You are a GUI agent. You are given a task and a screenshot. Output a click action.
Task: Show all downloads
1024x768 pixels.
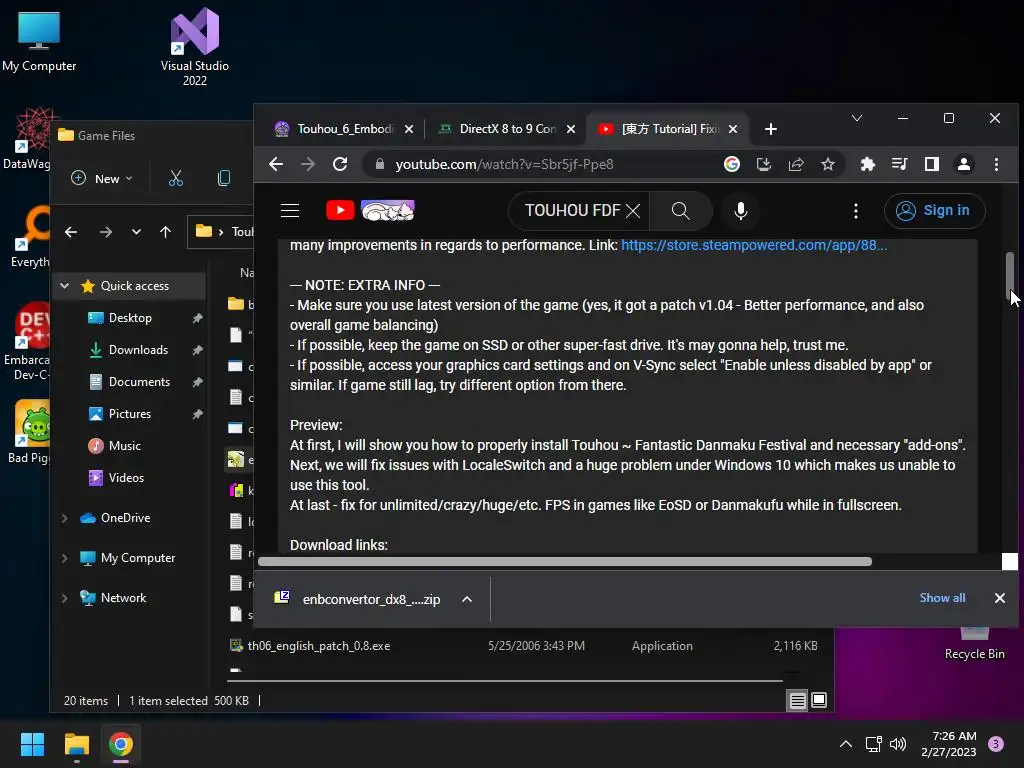(942, 598)
